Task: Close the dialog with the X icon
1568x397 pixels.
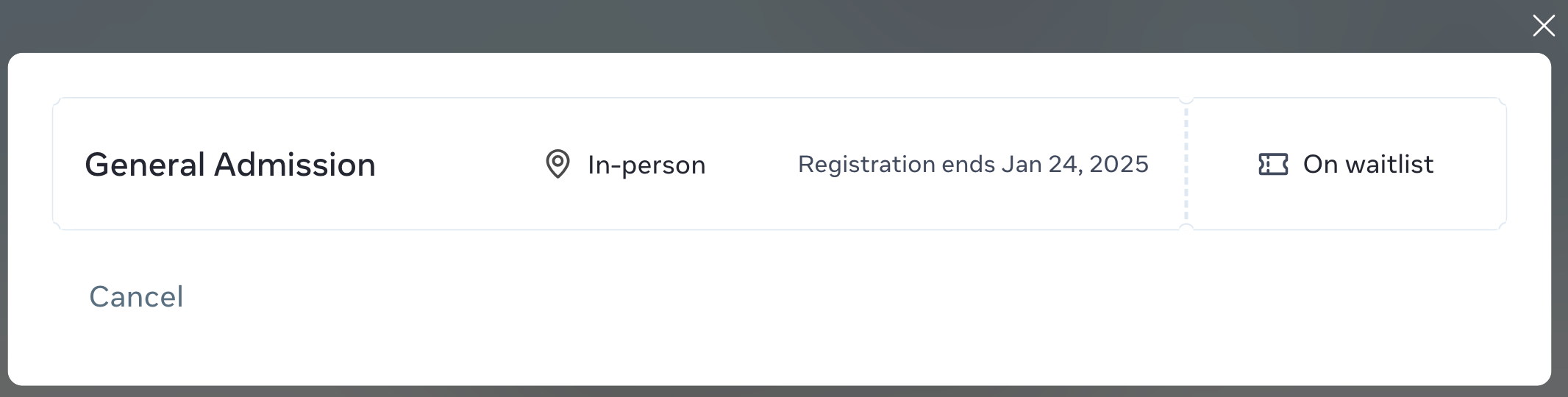Action: coord(1543,26)
